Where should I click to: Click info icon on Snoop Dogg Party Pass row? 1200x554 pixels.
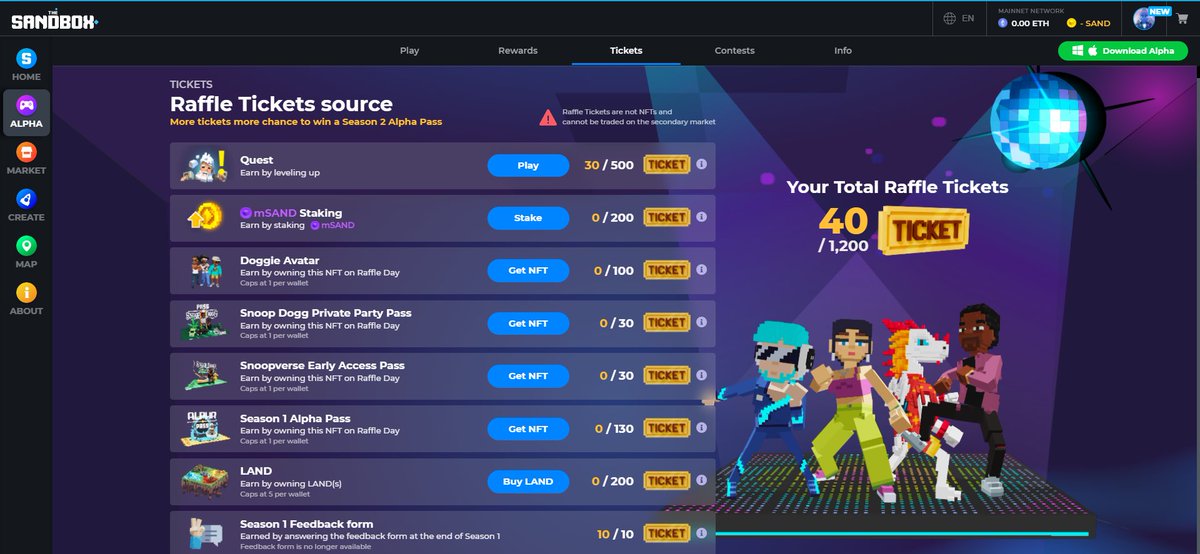pyautogui.click(x=702, y=322)
